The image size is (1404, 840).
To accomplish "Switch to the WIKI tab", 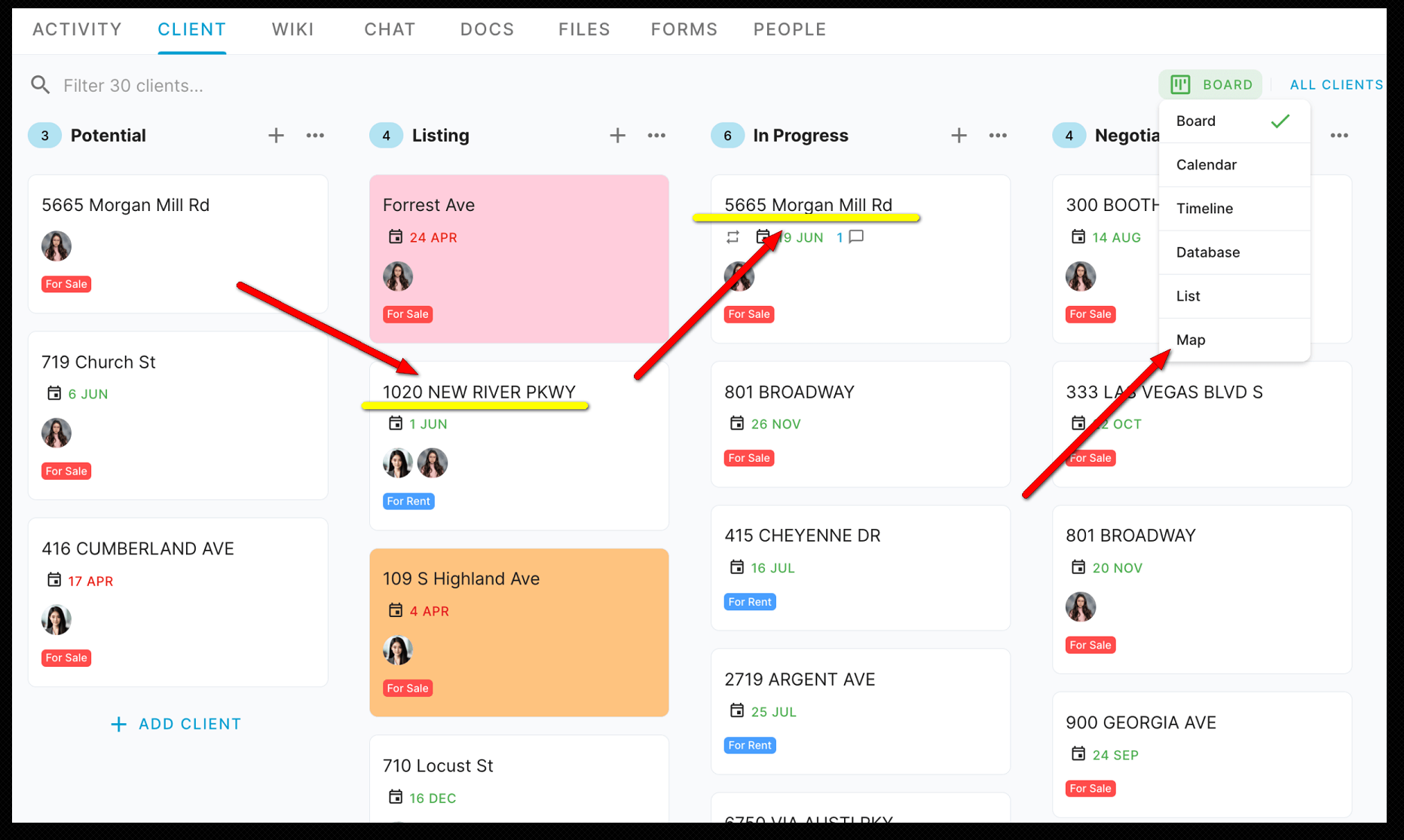I will point(292,29).
